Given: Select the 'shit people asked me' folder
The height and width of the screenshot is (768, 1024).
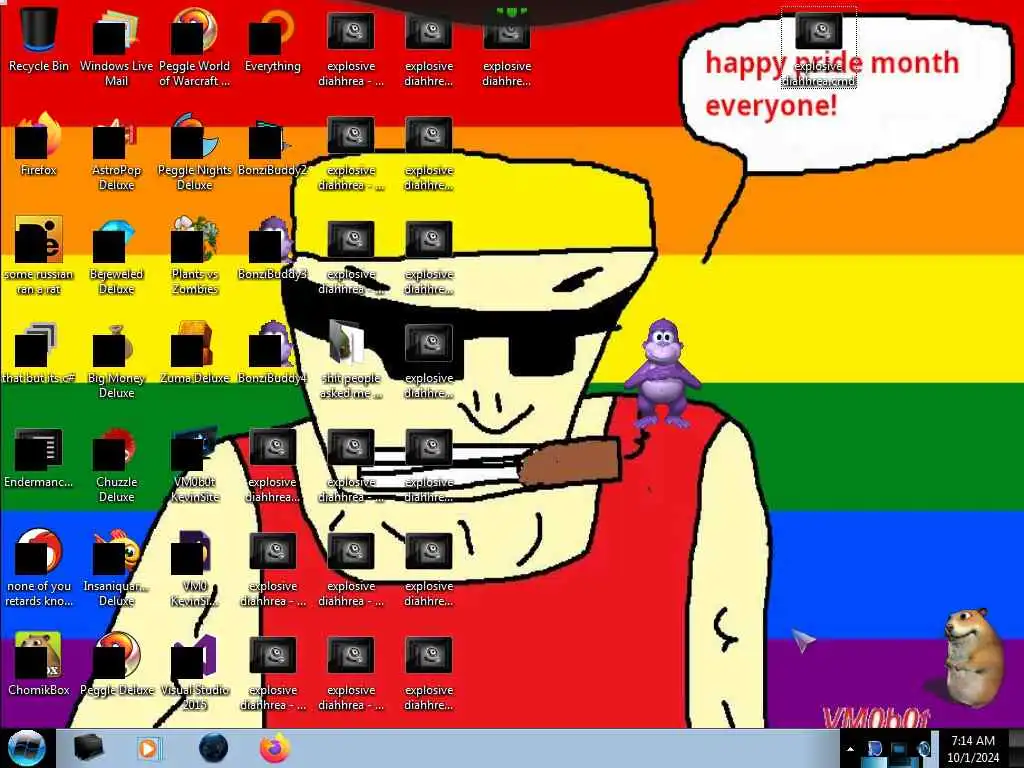Looking at the screenshot, I should [x=351, y=359].
